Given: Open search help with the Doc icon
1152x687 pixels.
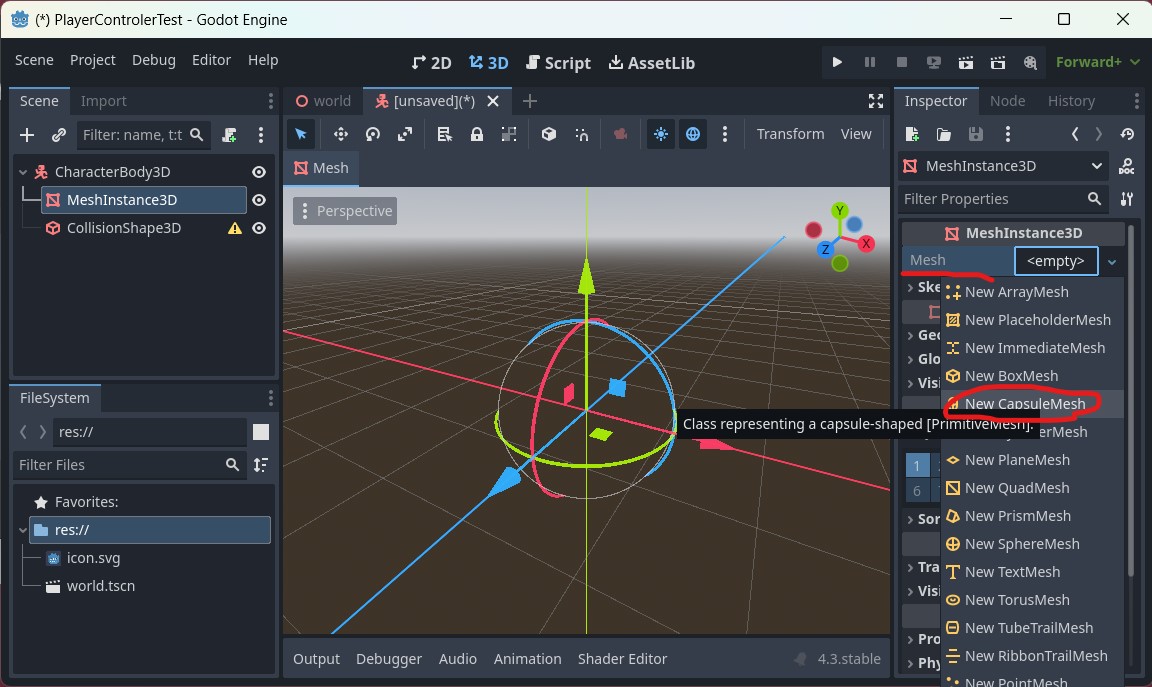Looking at the screenshot, I should 1126,166.
